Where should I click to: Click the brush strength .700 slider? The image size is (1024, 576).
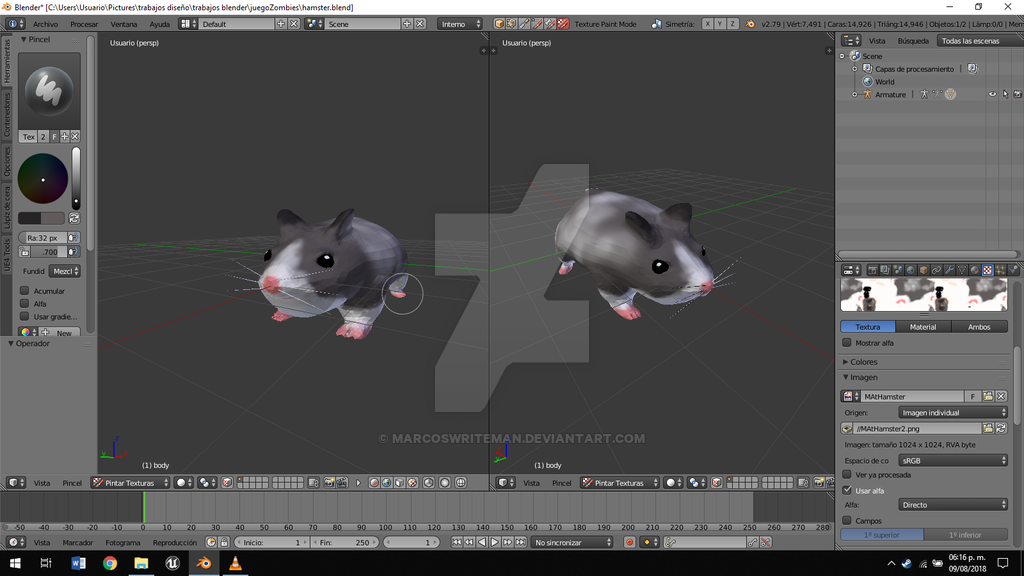(49, 251)
